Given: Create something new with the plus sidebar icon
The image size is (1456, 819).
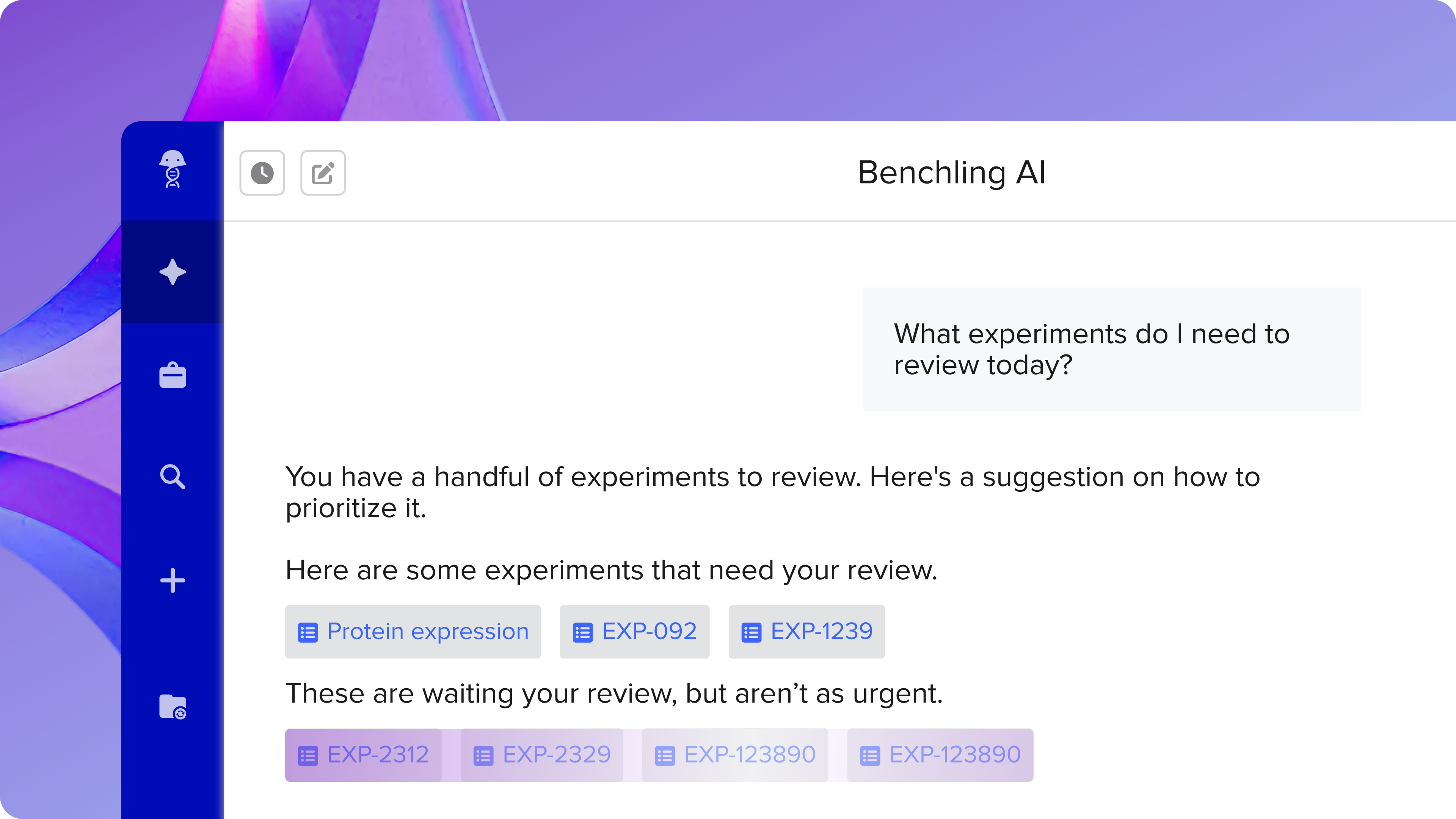Looking at the screenshot, I should tap(173, 580).
